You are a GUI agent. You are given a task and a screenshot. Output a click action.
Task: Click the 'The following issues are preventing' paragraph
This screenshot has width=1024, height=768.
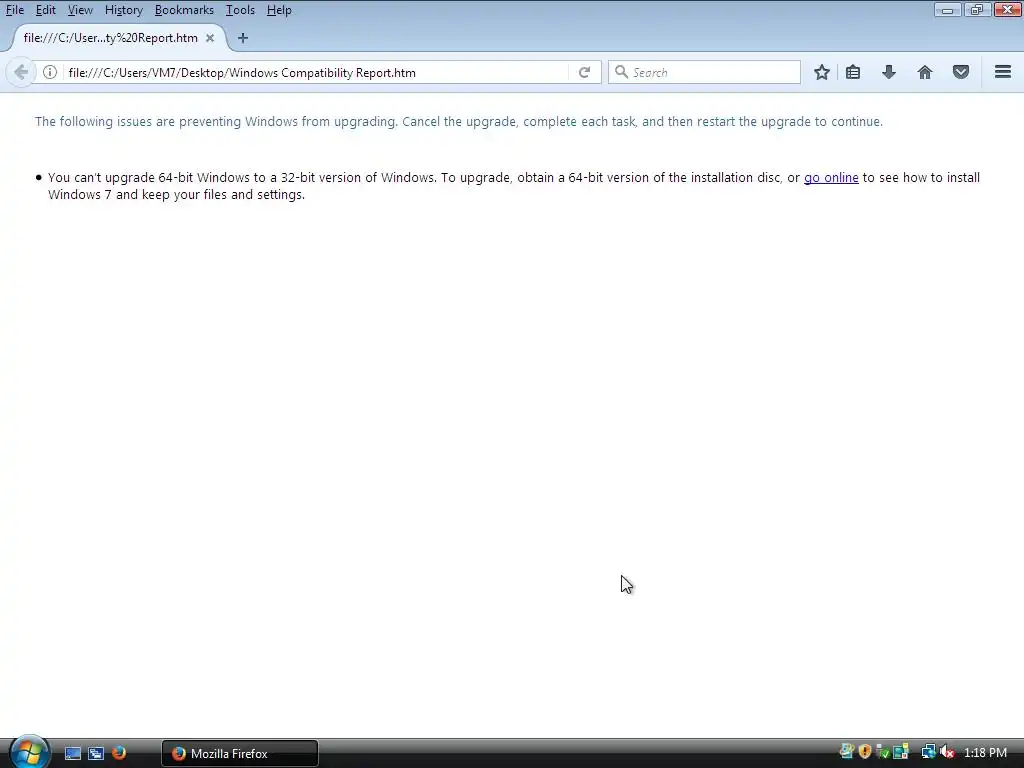458,121
